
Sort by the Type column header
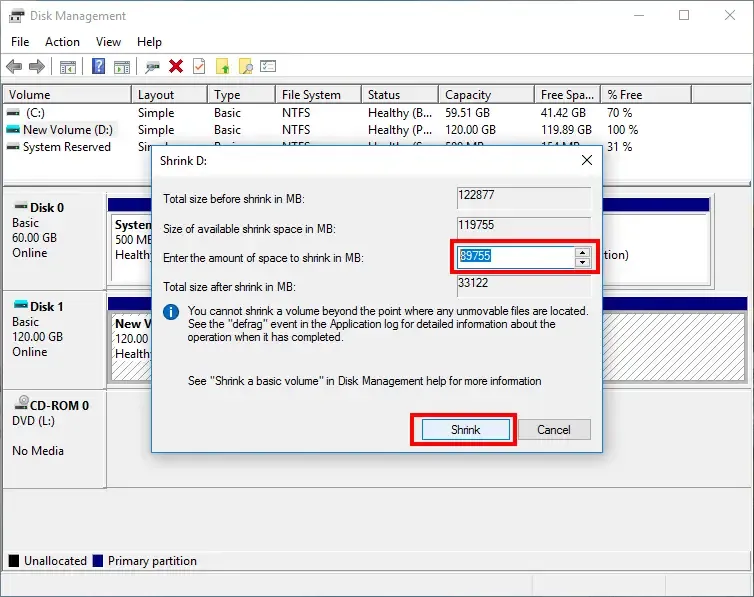[241, 95]
